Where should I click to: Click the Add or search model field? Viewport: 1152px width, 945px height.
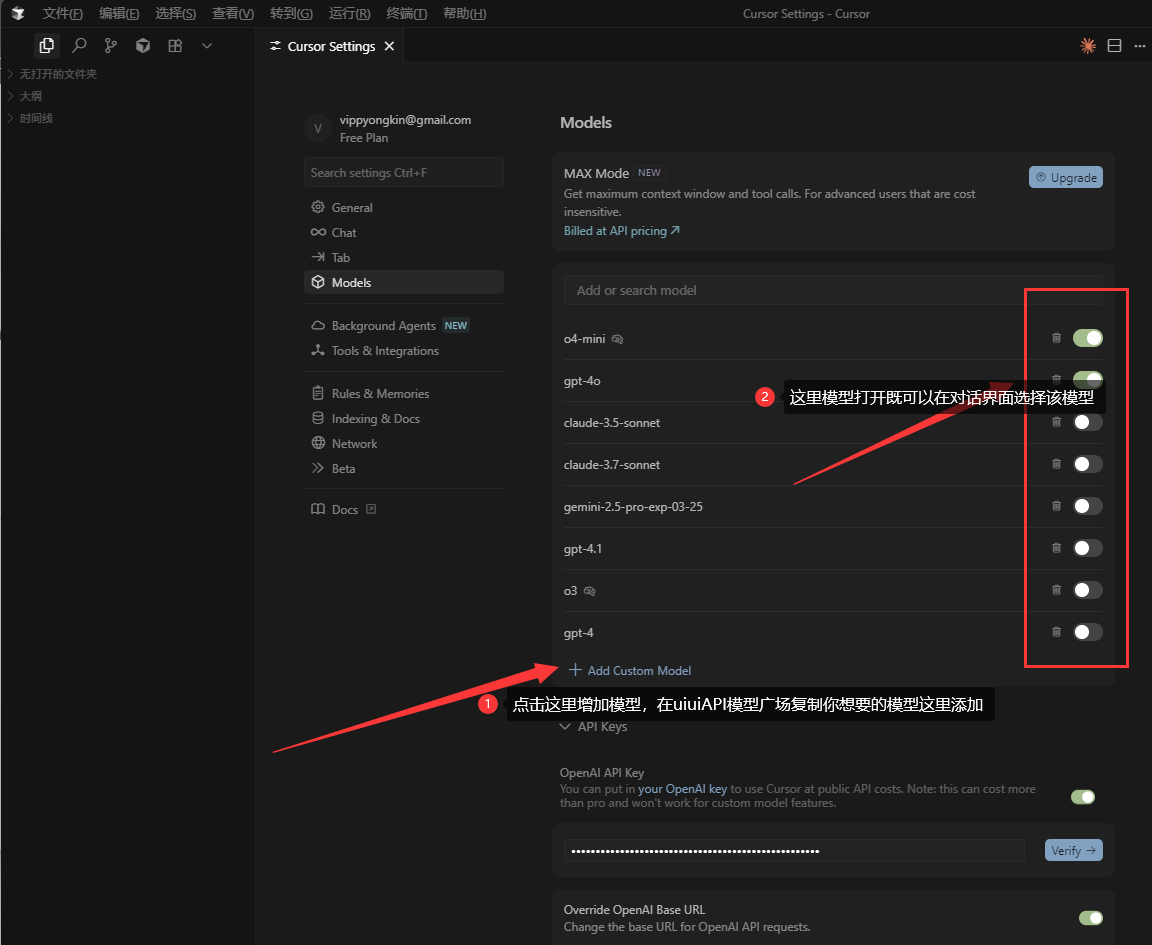coord(833,290)
